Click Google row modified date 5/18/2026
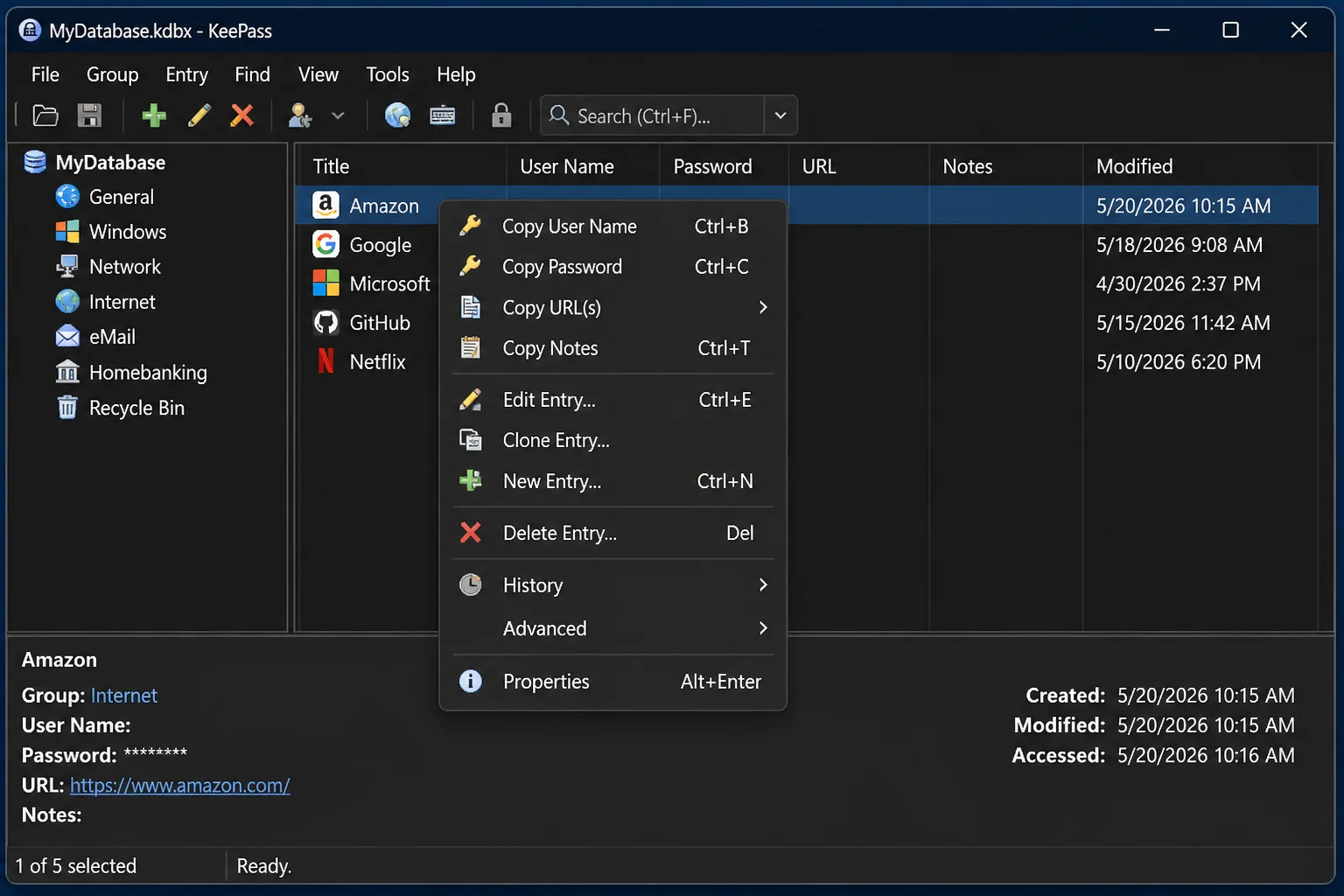Image resolution: width=1344 pixels, height=896 pixels. point(1179,245)
